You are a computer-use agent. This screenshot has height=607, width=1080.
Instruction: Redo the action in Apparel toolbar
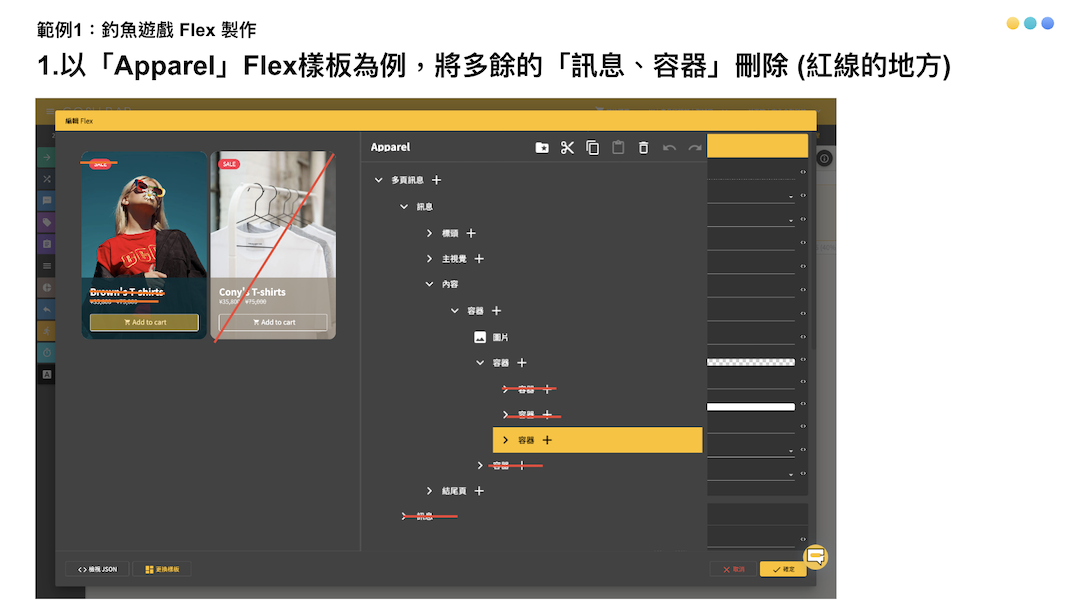point(695,147)
